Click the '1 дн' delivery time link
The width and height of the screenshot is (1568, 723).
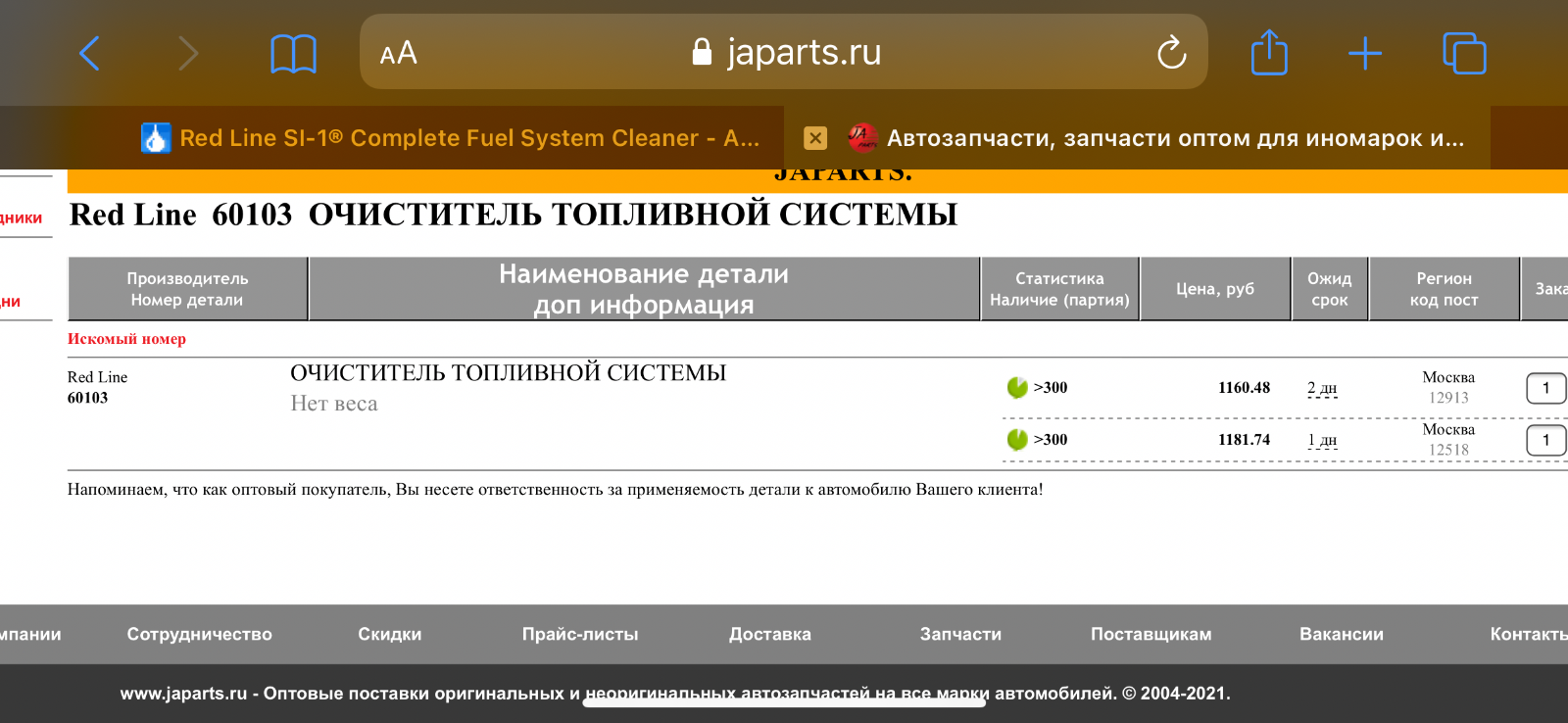[x=1322, y=440]
